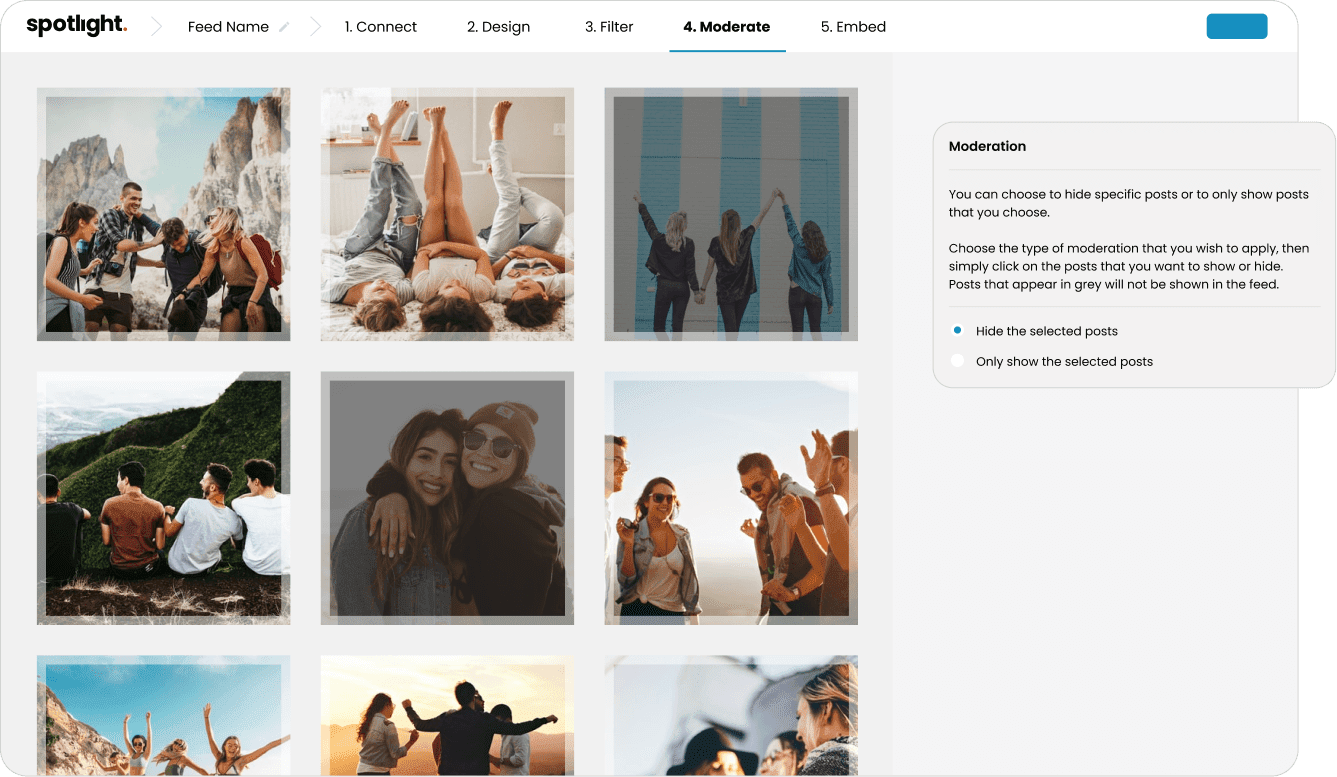Hide the photo of men sitting on the ridge
Screen dimensions: 1337x777
pyautogui.click(x=163, y=498)
